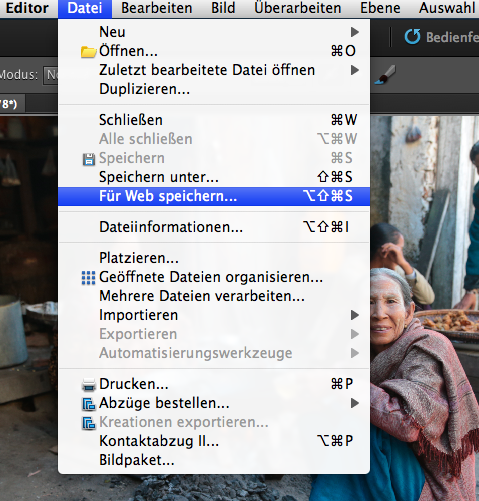Choose Duplizieren... menu entry
479x501 pixels.
tap(214, 89)
